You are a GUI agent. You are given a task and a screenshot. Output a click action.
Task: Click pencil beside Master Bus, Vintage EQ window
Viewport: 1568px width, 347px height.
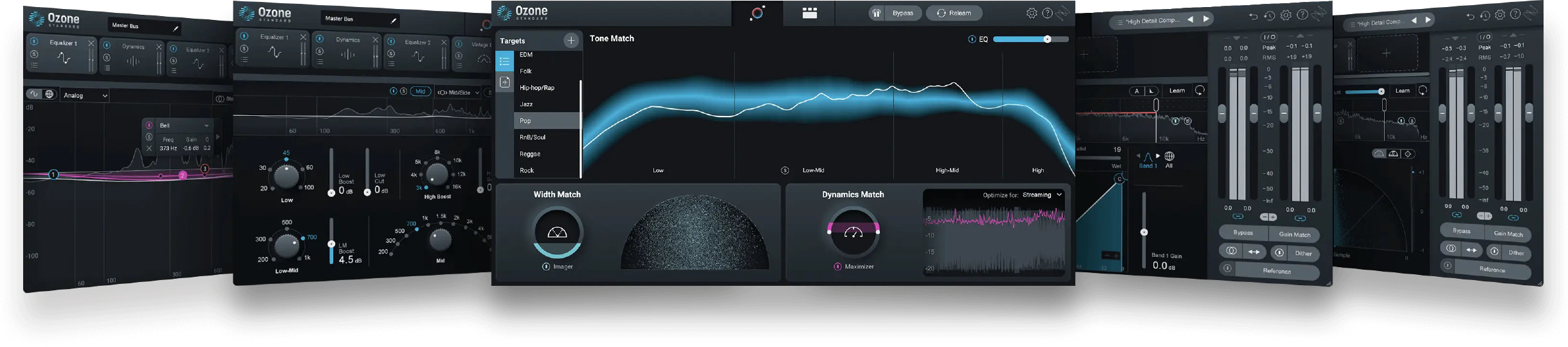394,21
